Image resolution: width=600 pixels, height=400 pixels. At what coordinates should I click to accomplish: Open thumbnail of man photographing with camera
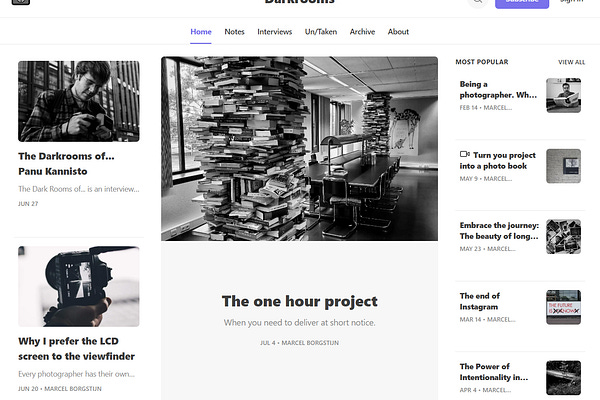[79, 101]
